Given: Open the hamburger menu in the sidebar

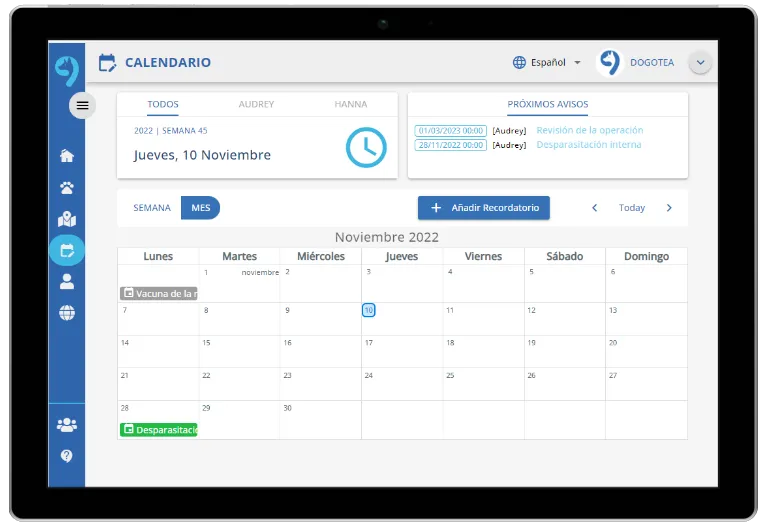Looking at the screenshot, I should [82, 105].
